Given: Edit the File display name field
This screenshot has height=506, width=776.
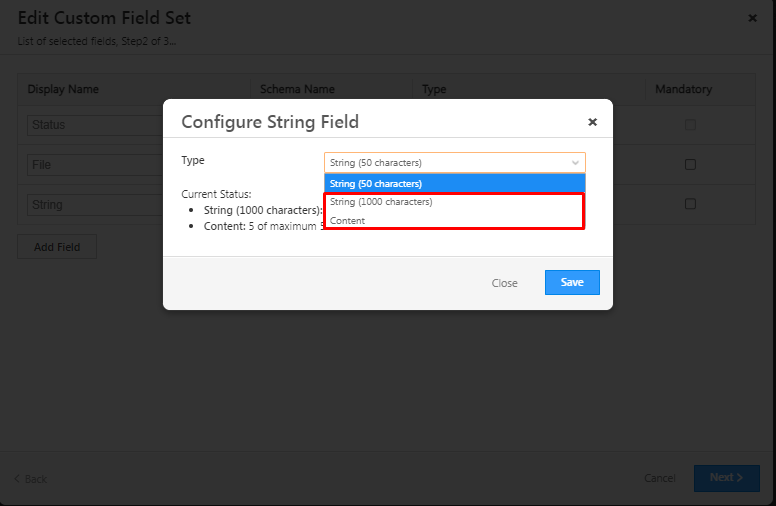Looking at the screenshot, I should click(x=95, y=165).
